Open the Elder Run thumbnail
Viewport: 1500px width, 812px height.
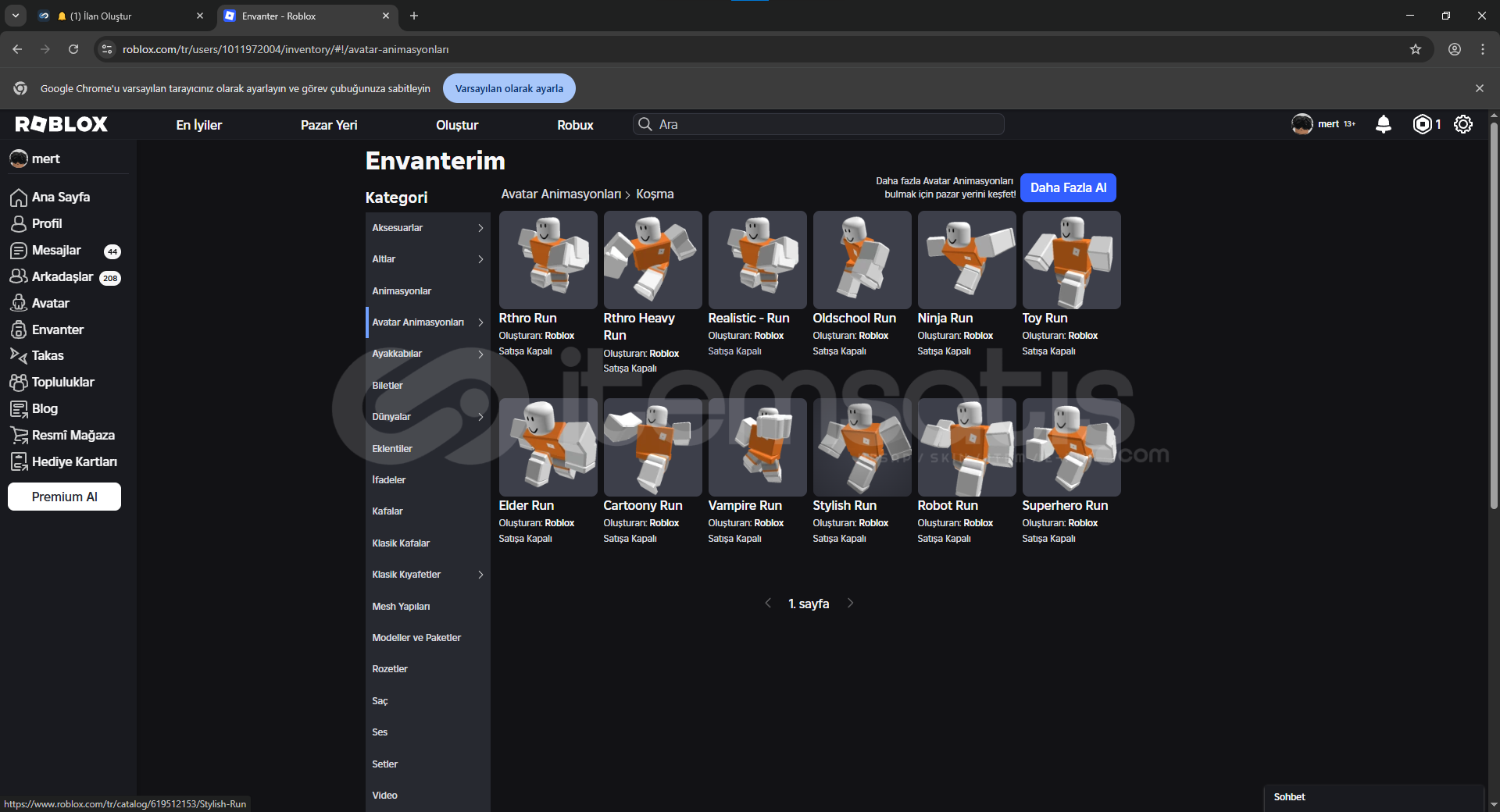click(x=548, y=447)
